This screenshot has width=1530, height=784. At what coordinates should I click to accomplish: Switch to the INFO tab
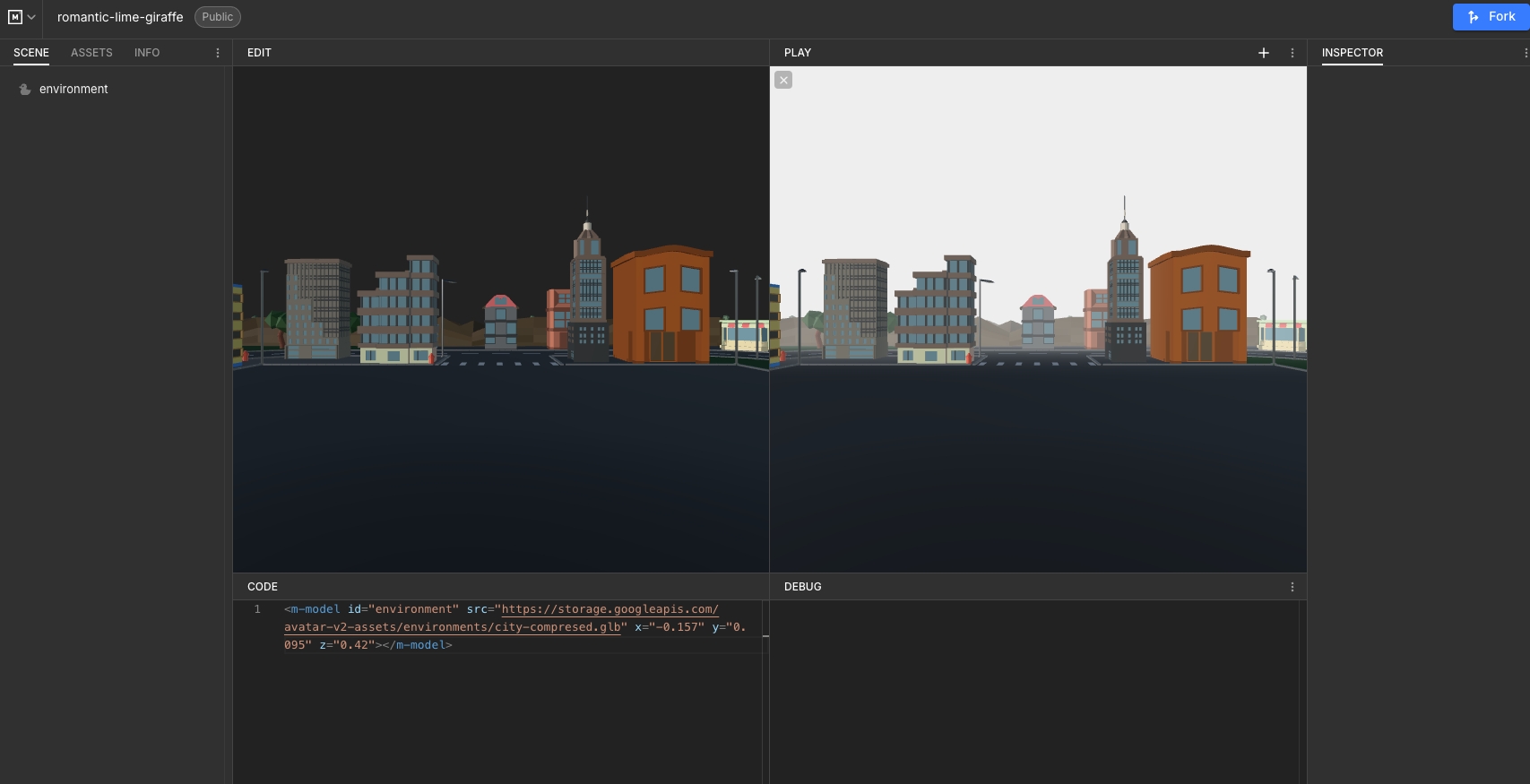[147, 53]
